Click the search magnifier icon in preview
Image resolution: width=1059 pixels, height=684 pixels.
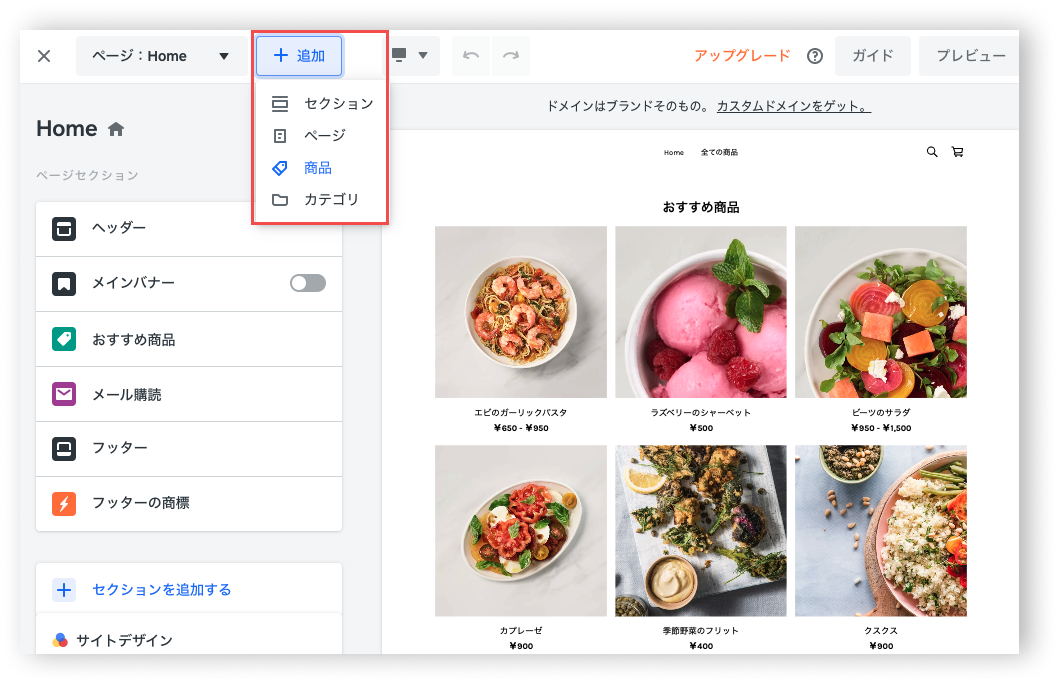coord(932,152)
